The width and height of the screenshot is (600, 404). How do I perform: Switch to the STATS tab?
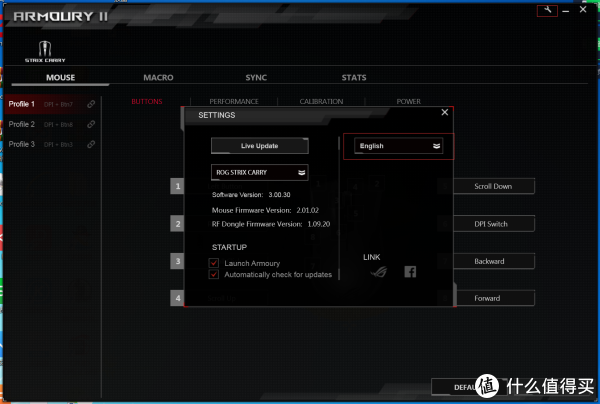(354, 78)
